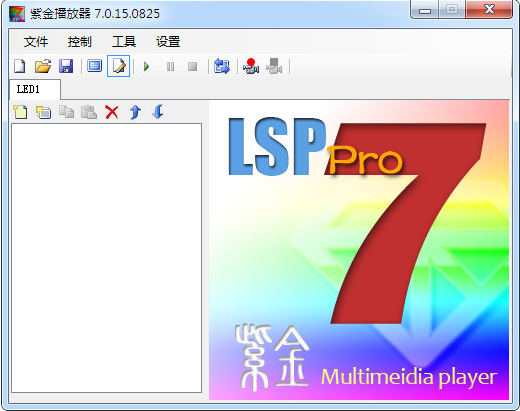This screenshot has width=520, height=411.
Task: Open the 工具 menu
Action: tap(124, 42)
